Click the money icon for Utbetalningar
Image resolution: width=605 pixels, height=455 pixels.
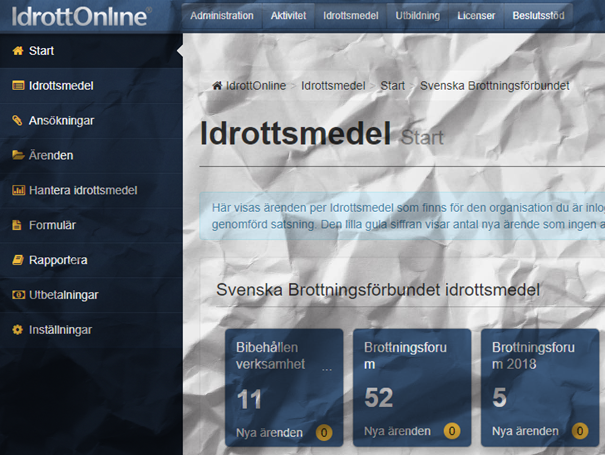[x=18, y=295]
